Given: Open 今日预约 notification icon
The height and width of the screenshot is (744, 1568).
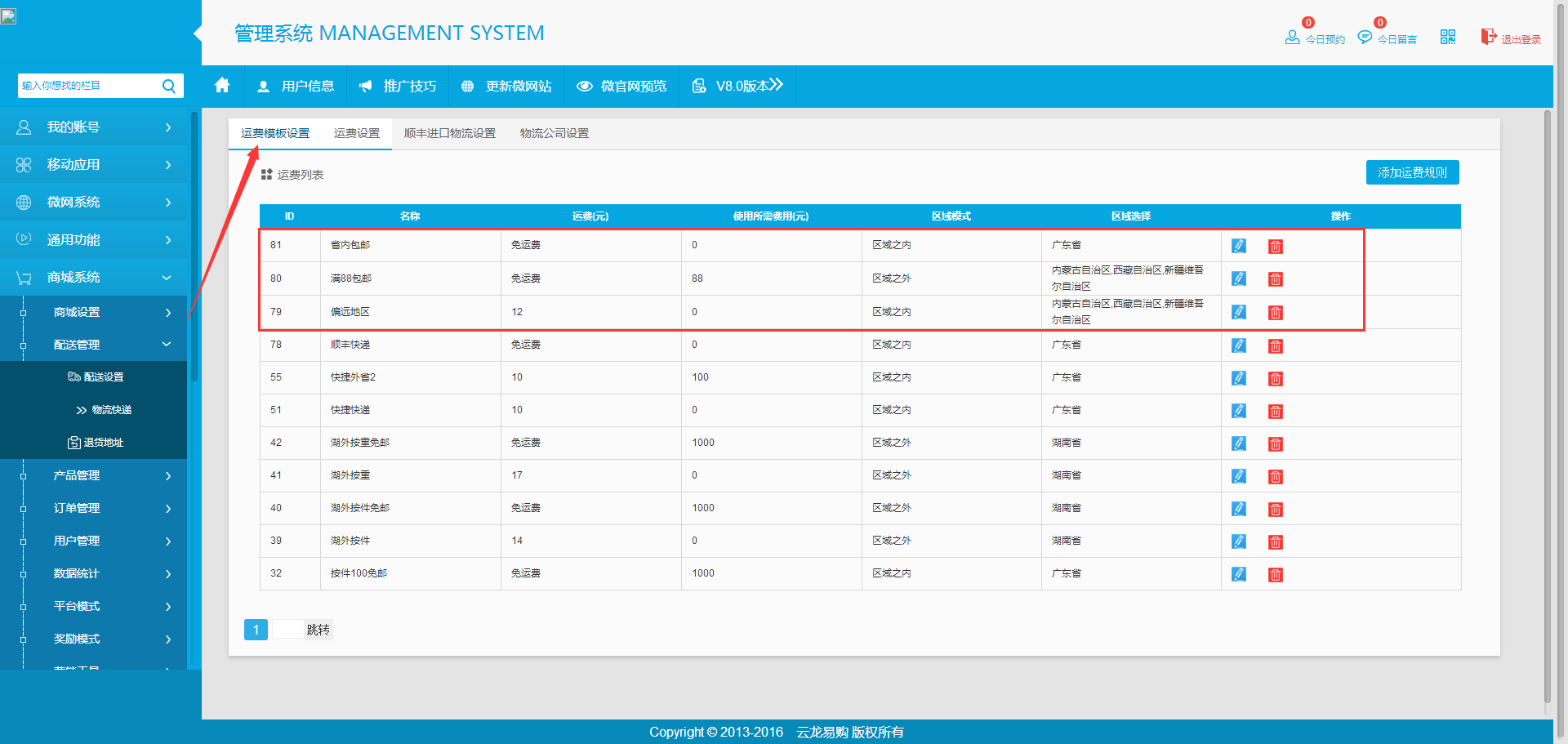Looking at the screenshot, I should [1292, 37].
